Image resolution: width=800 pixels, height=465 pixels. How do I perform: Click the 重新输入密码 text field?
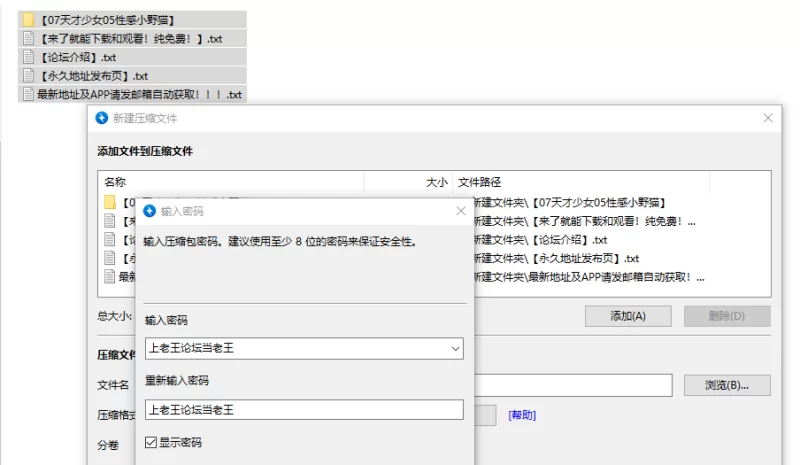303,410
